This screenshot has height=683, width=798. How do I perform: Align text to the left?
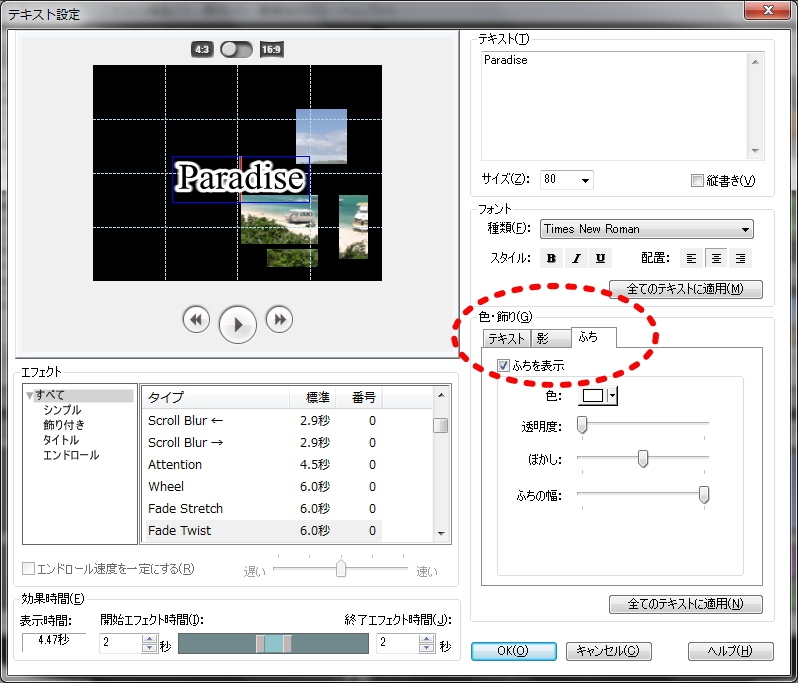(x=690, y=258)
